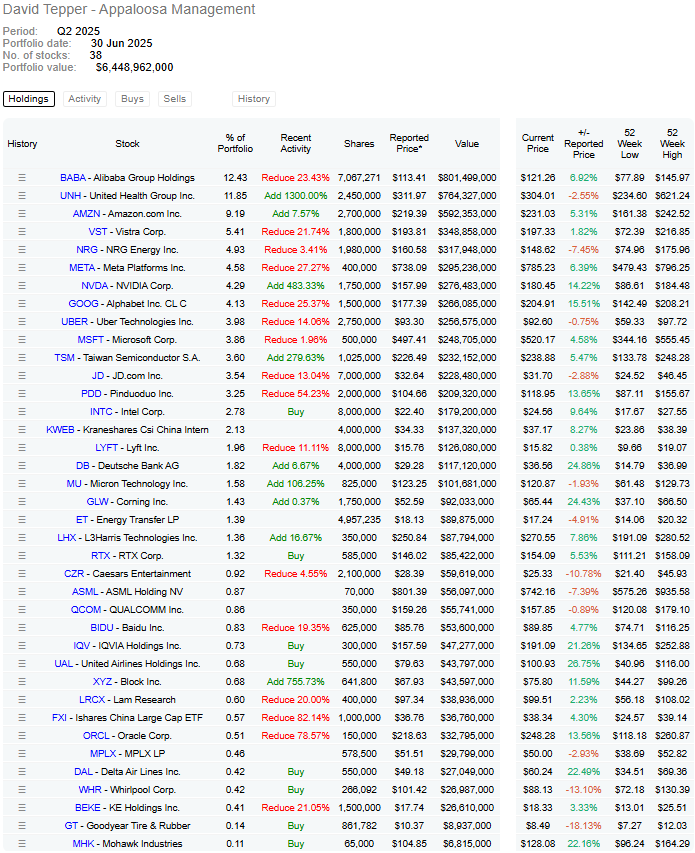Open MPLX - MPLX LP link
The width and height of the screenshot is (695, 853).
(x=127, y=753)
